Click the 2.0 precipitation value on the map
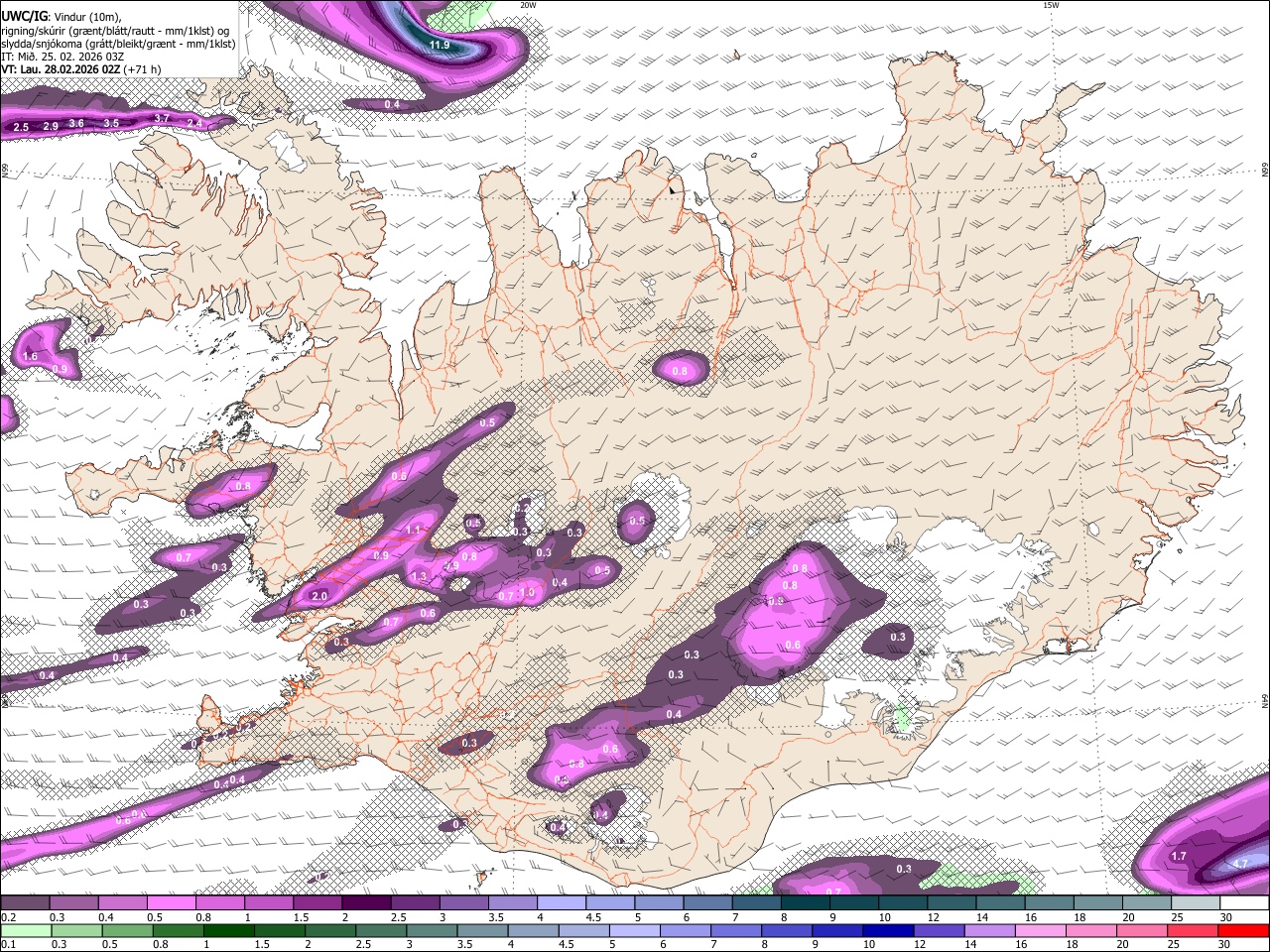 click(319, 596)
